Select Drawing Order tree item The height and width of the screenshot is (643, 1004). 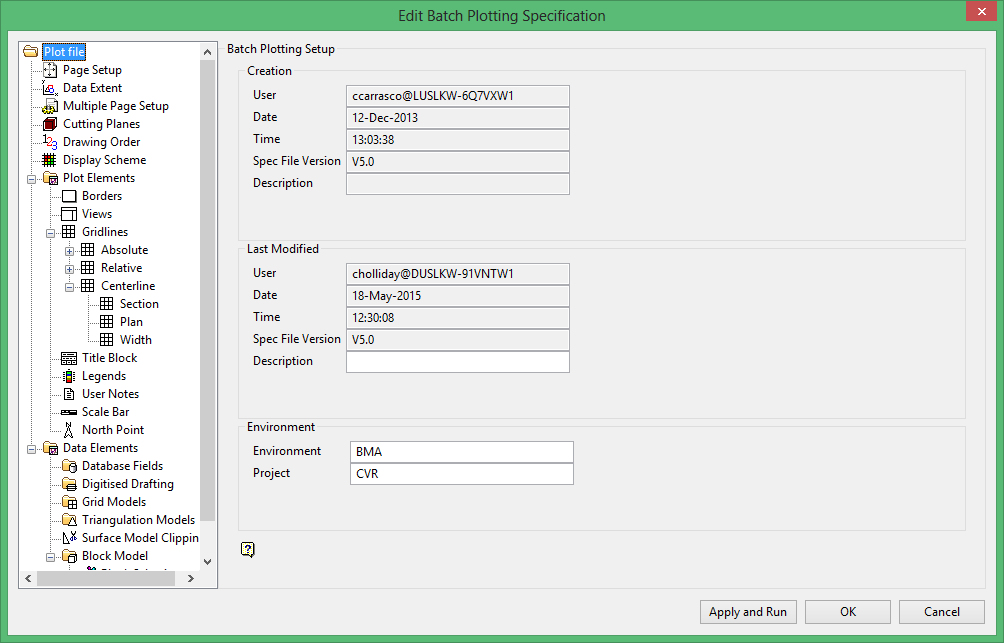101,142
